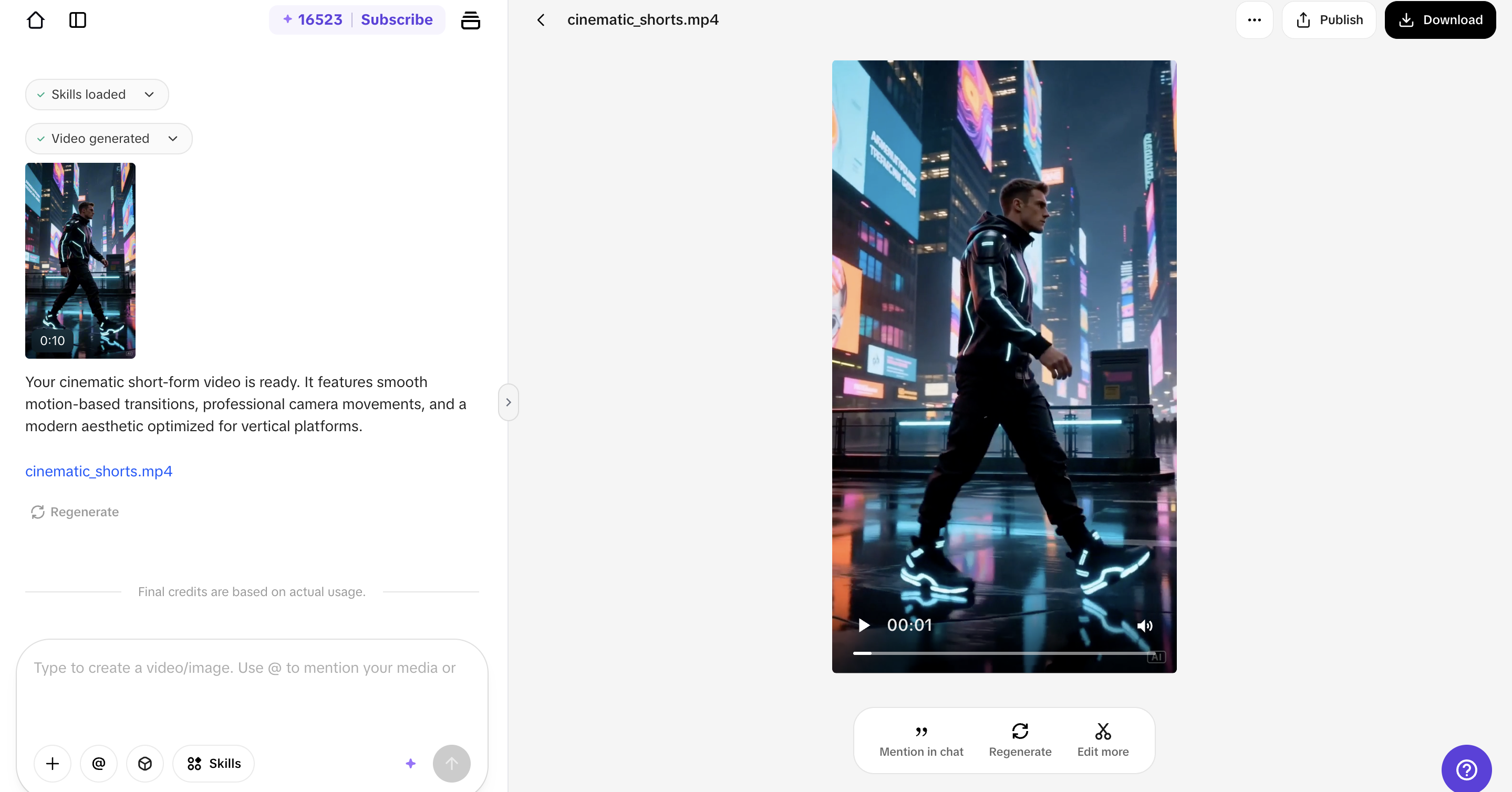Open the stacked layers queue icon
Screen dimensions: 1512x792
pyautogui.click(x=470, y=20)
